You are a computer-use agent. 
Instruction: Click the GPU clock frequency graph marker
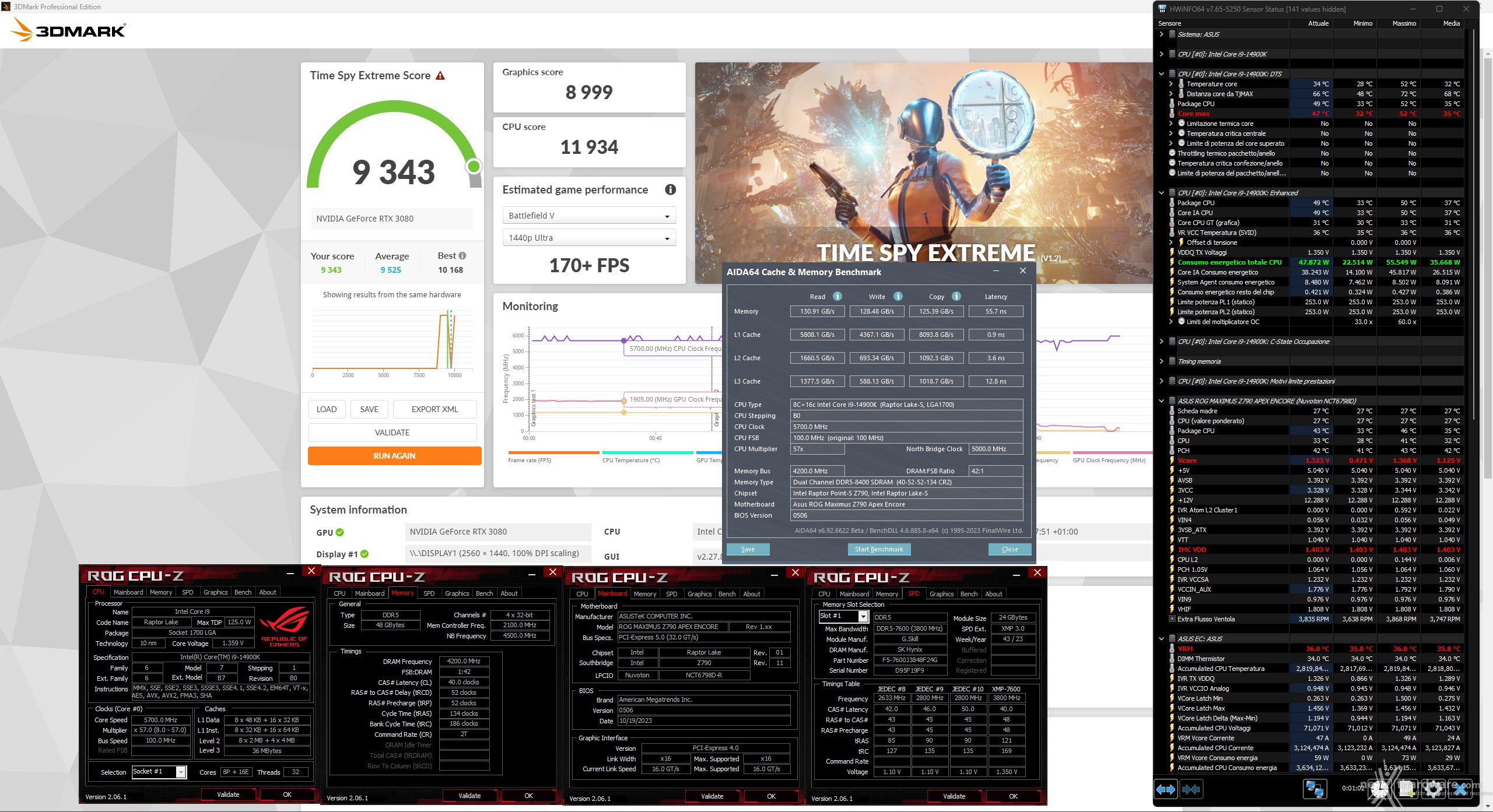[x=624, y=401]
